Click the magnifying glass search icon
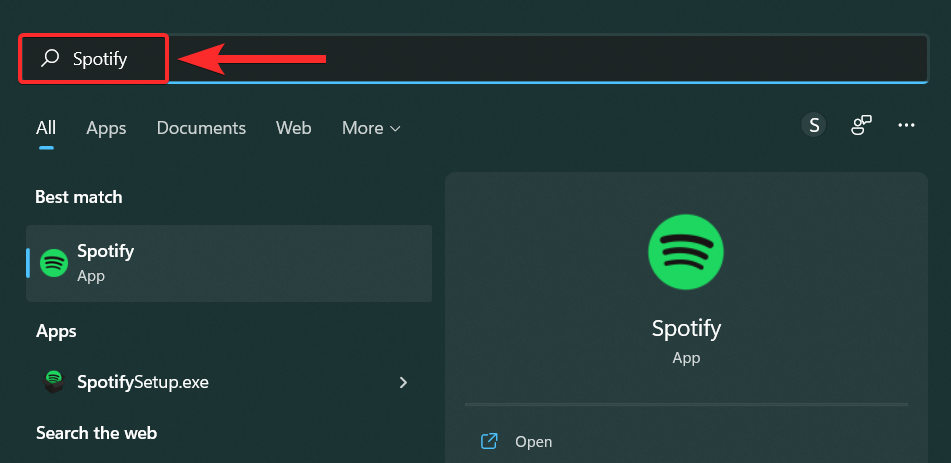 point(50,58)
